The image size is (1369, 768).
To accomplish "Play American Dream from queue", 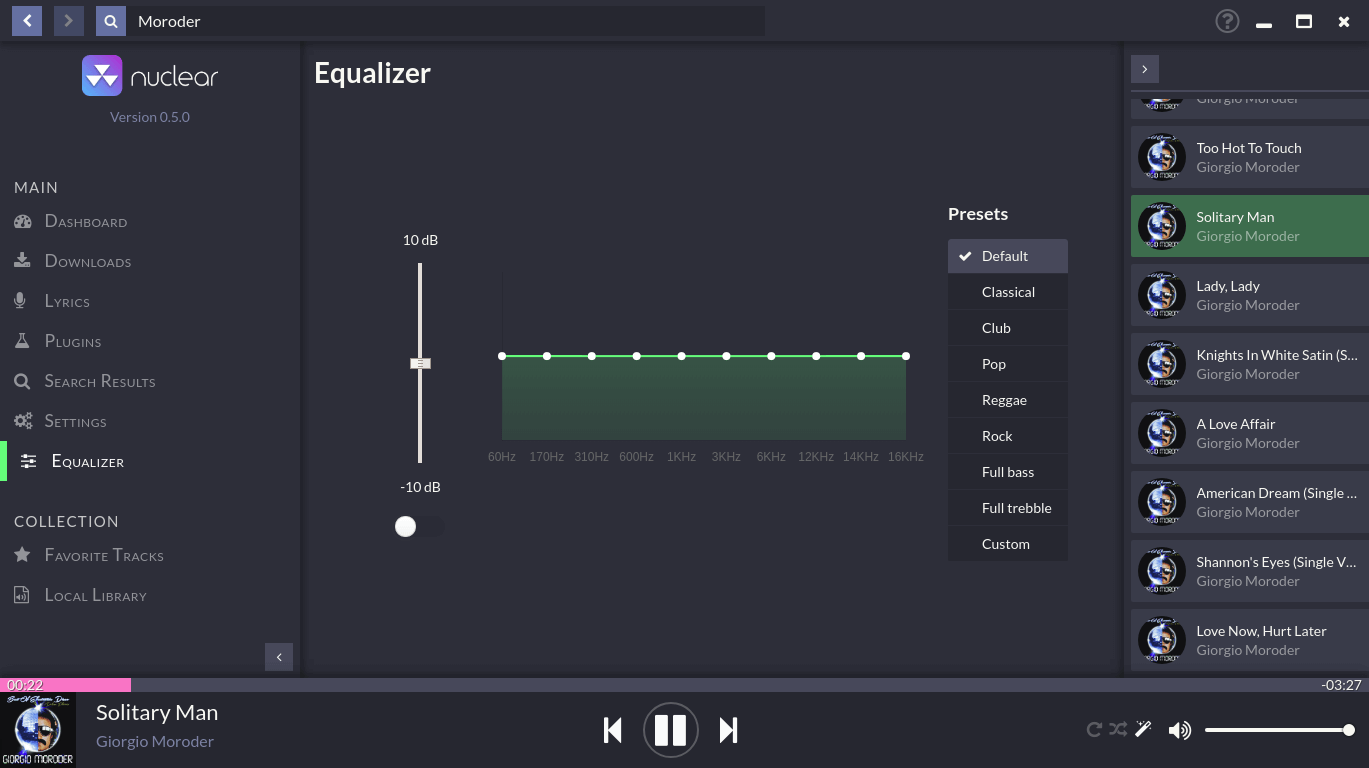I will [1249, 502].
